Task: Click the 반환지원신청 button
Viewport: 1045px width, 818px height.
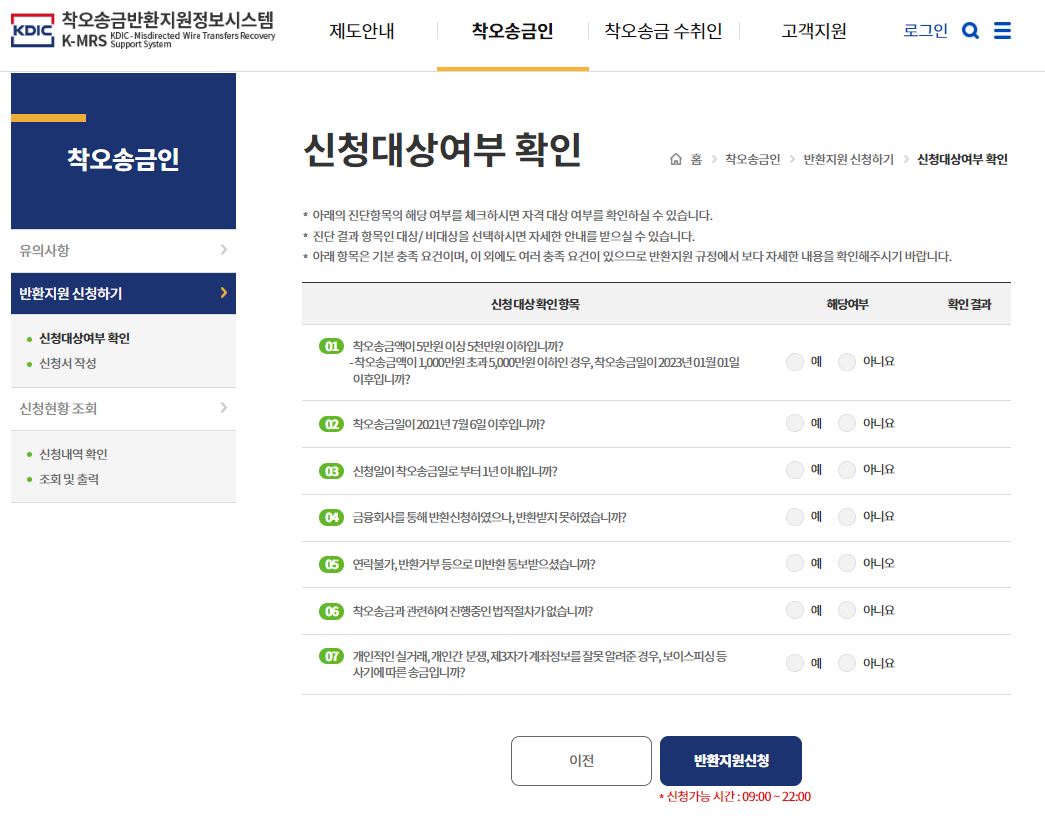Action: pos(729,760)
